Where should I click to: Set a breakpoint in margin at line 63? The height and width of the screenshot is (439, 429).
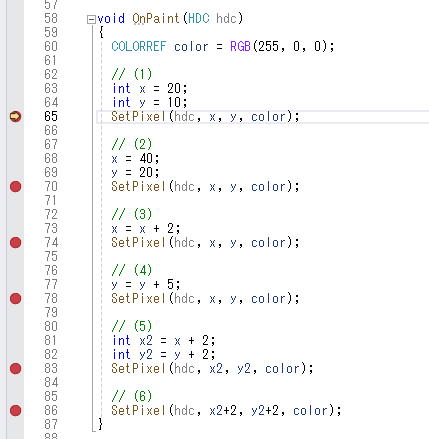(x=15, y=88)
